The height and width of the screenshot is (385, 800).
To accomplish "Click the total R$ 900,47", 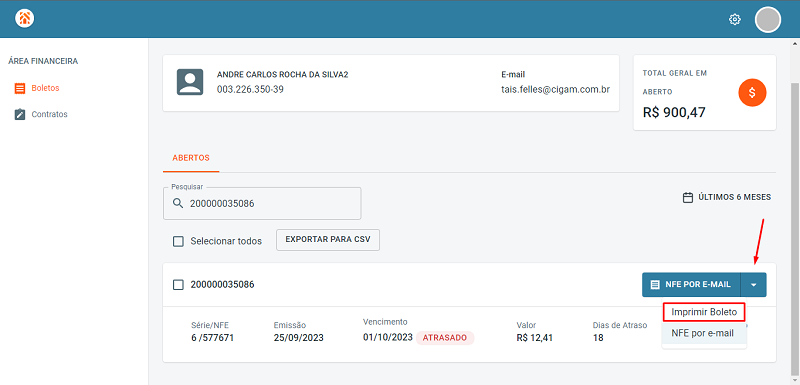I will [x=674, y=112].
